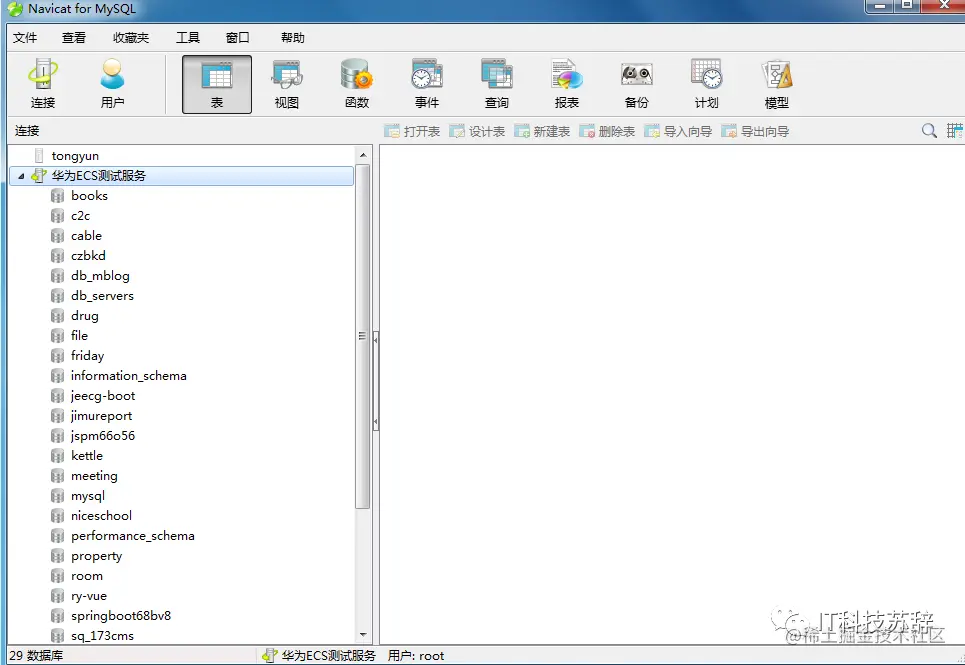Select the cable database
This screenshot has width=965, height=665.
[x=86, y=236]
